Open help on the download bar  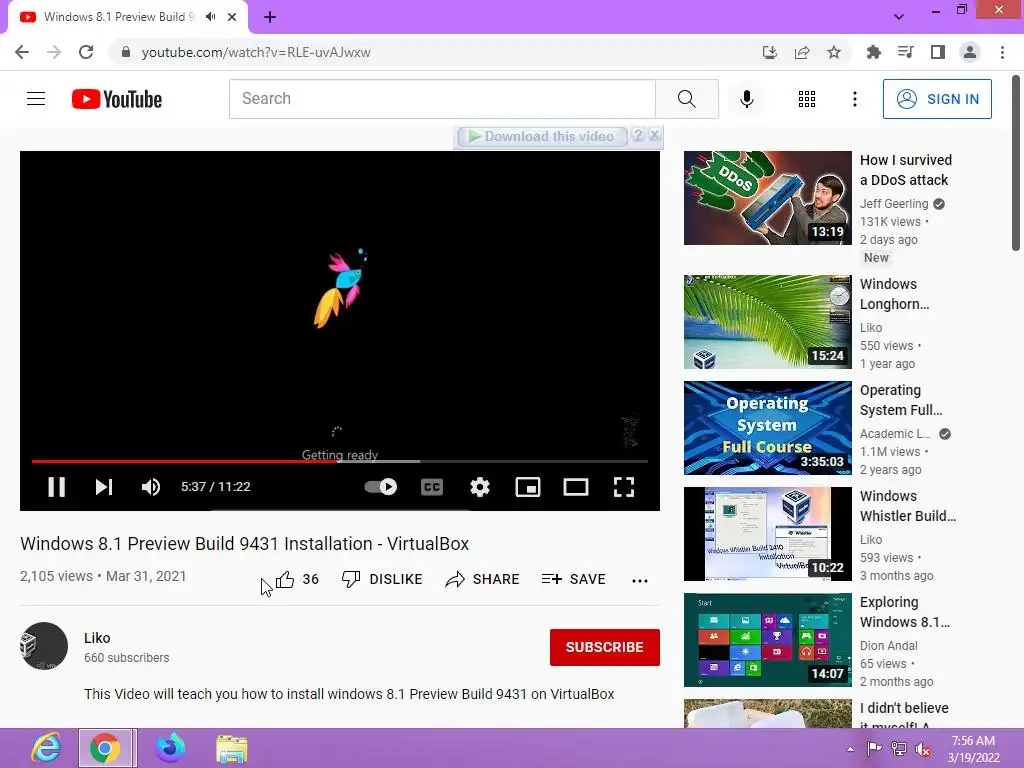click(x=638, y=135)
